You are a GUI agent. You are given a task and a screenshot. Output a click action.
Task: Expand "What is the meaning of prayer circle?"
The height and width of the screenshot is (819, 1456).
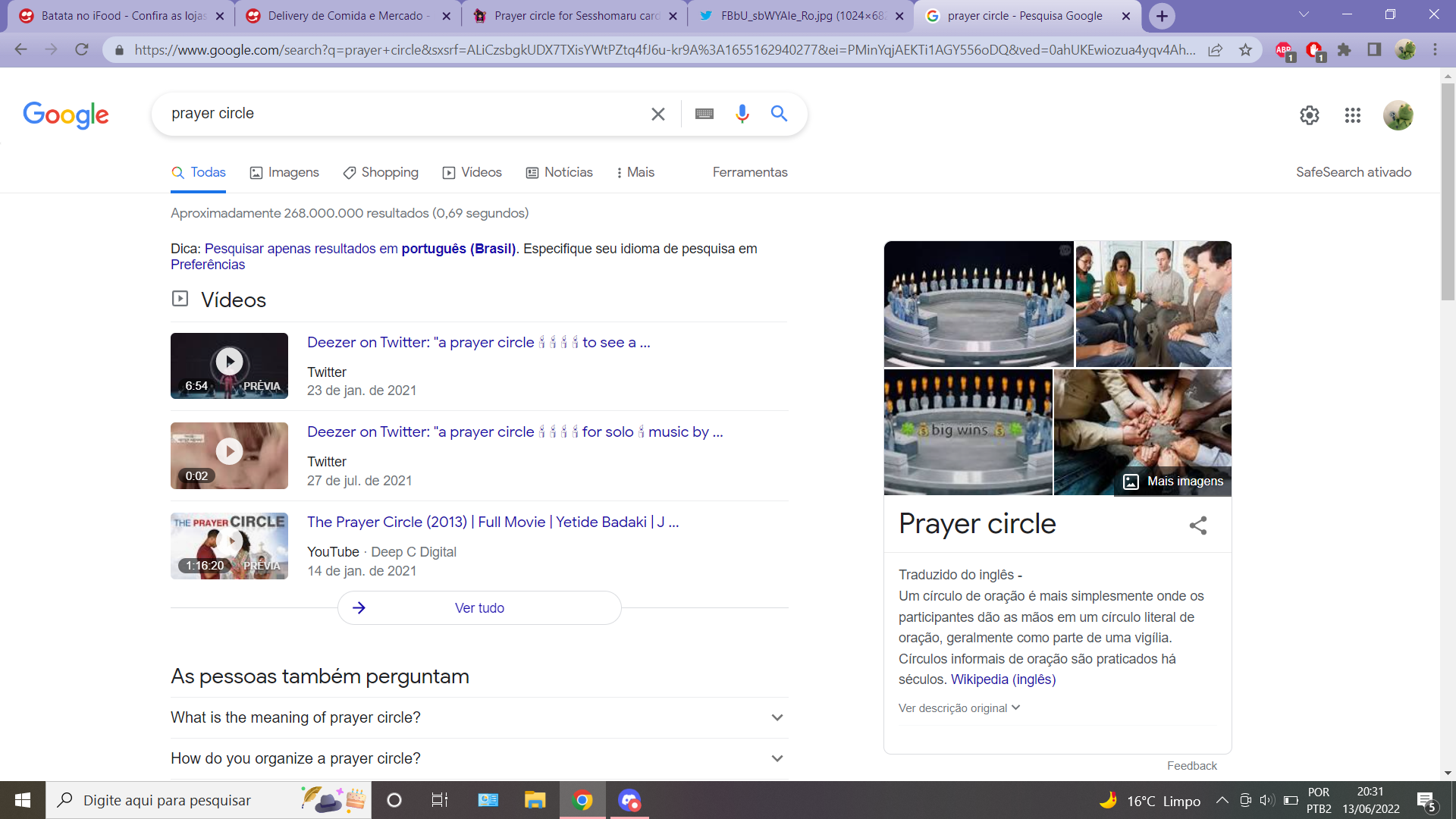(479, 717)
